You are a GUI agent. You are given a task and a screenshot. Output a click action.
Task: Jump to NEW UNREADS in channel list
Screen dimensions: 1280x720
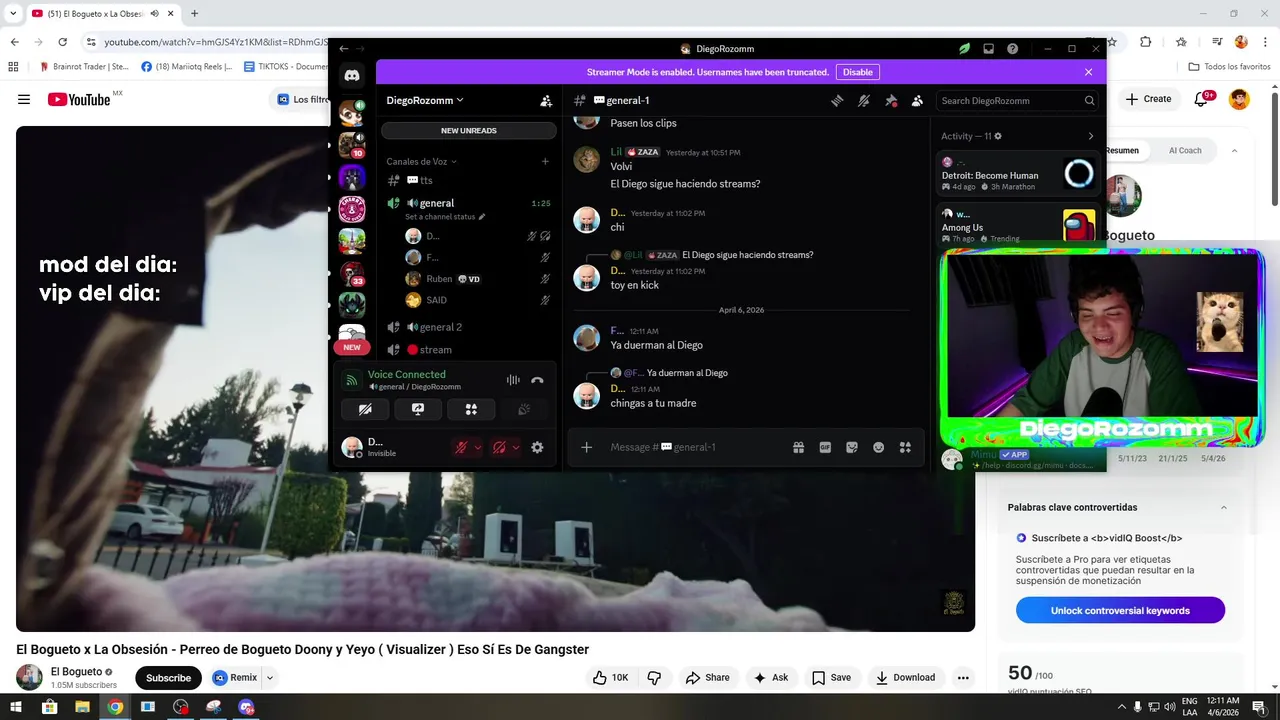click(468, 130)
